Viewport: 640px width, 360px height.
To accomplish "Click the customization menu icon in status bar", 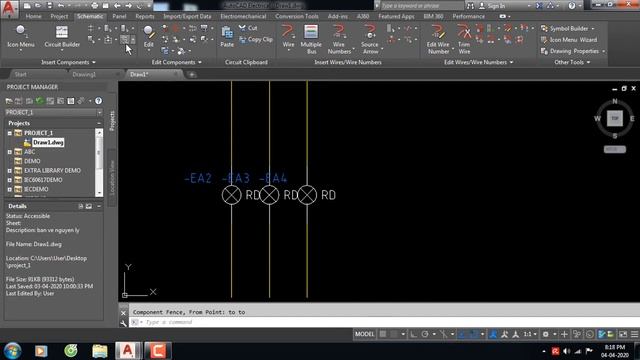I will click(x=635, y=334).
